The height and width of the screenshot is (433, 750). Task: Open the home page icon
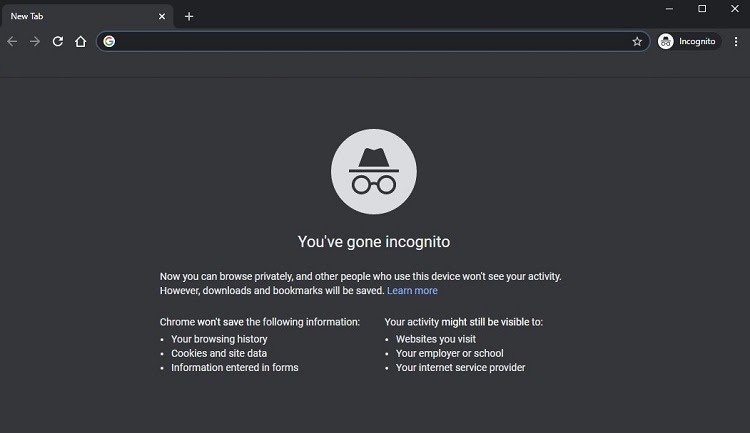tap(80, 42)
